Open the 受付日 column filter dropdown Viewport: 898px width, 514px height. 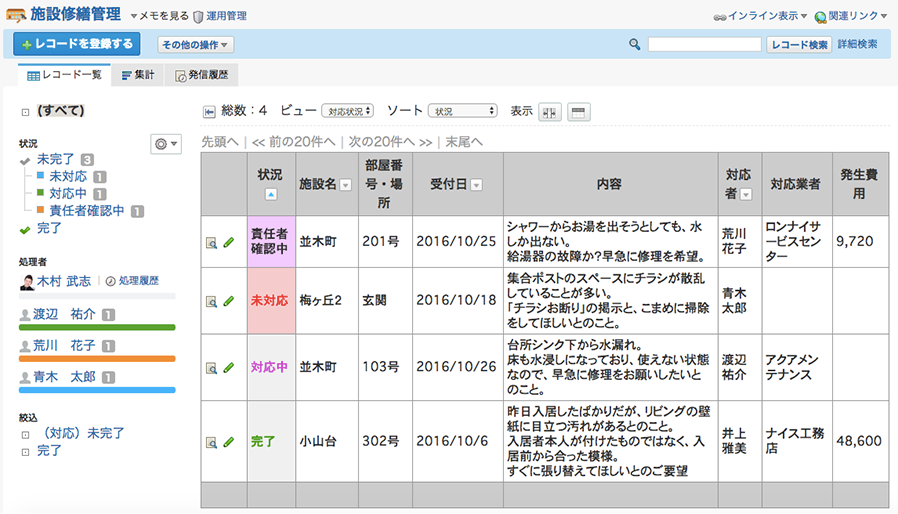pyautogui.click(x=476, y=185)
